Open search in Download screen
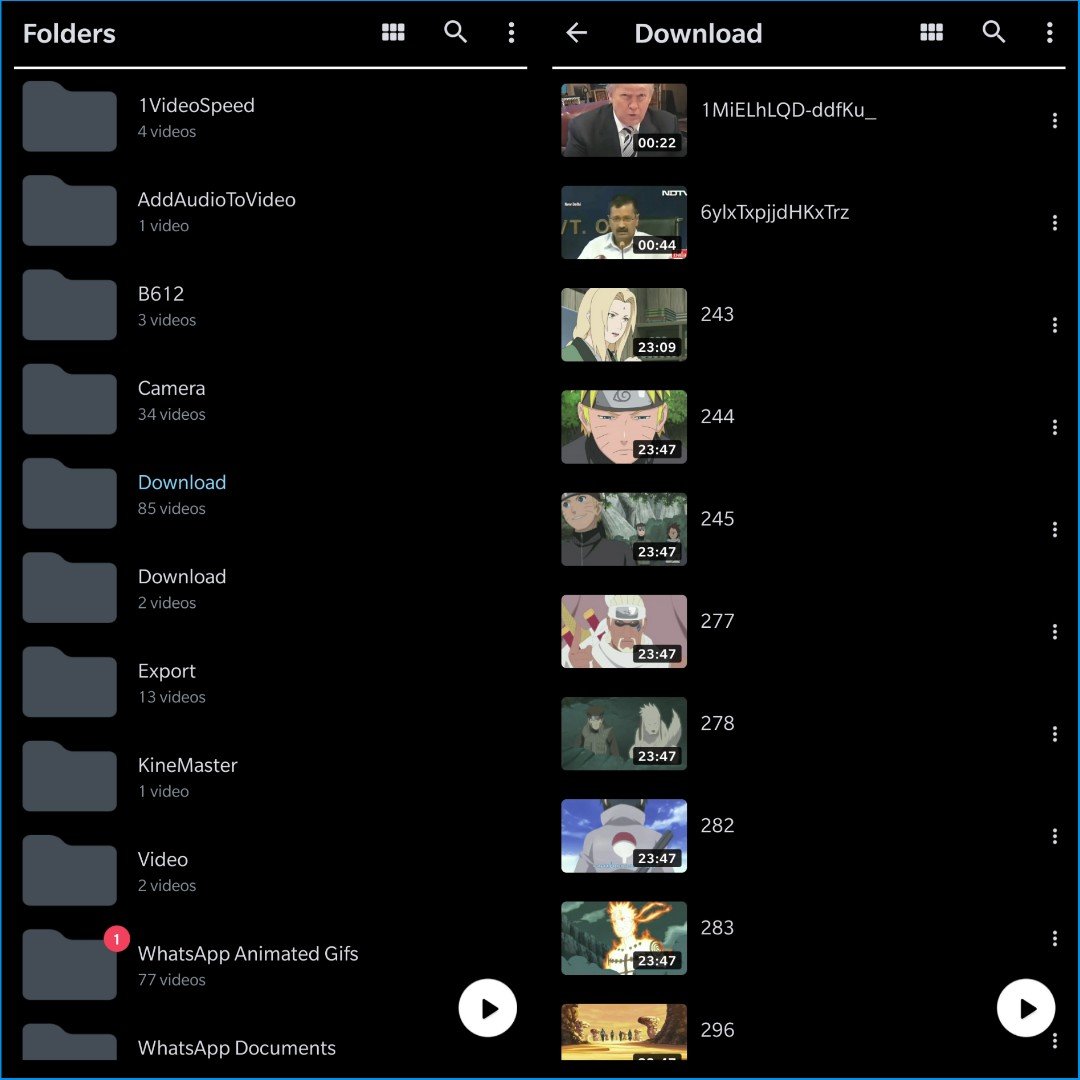1080x1080 pixels. click(x=993, y=32)
